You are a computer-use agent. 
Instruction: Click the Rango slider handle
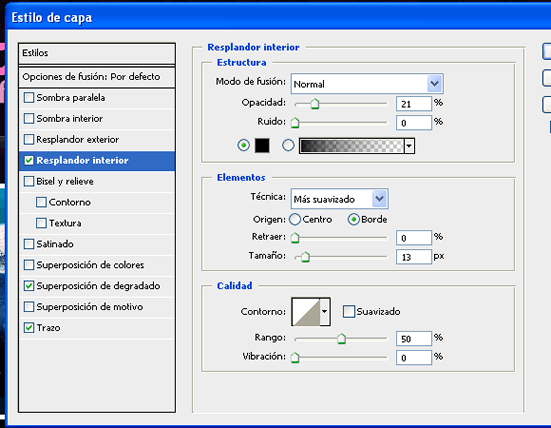tap(341, 339)
